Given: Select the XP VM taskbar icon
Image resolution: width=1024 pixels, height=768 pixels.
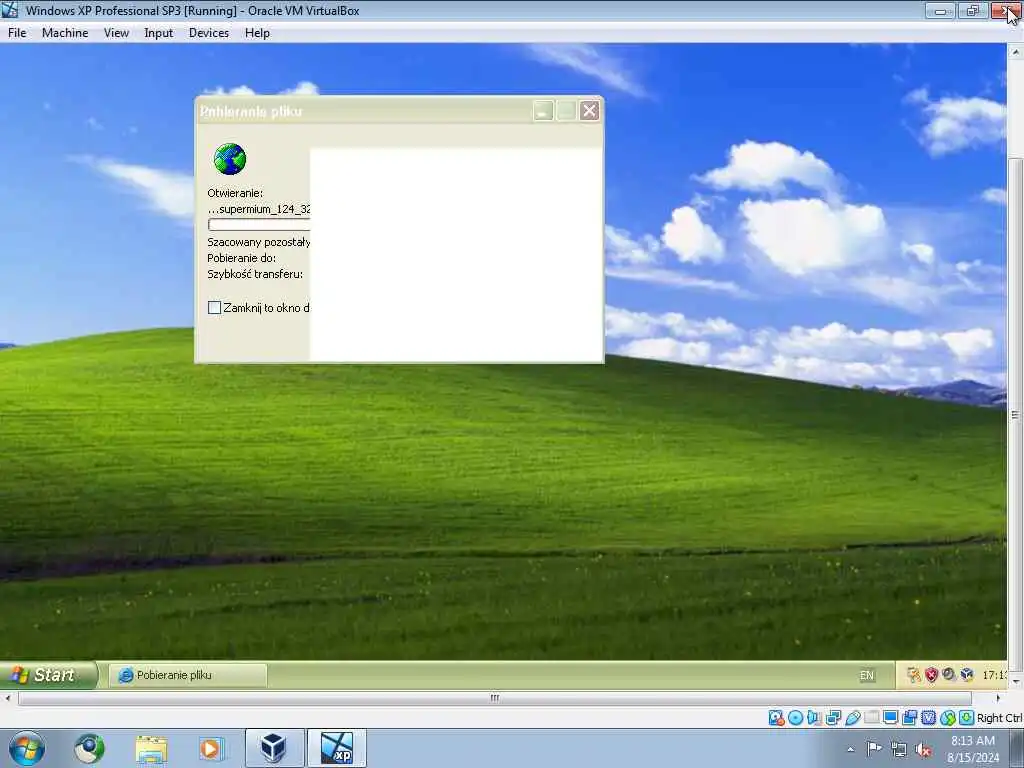Looking at the screenshot, I should click(x=336, y=748).
